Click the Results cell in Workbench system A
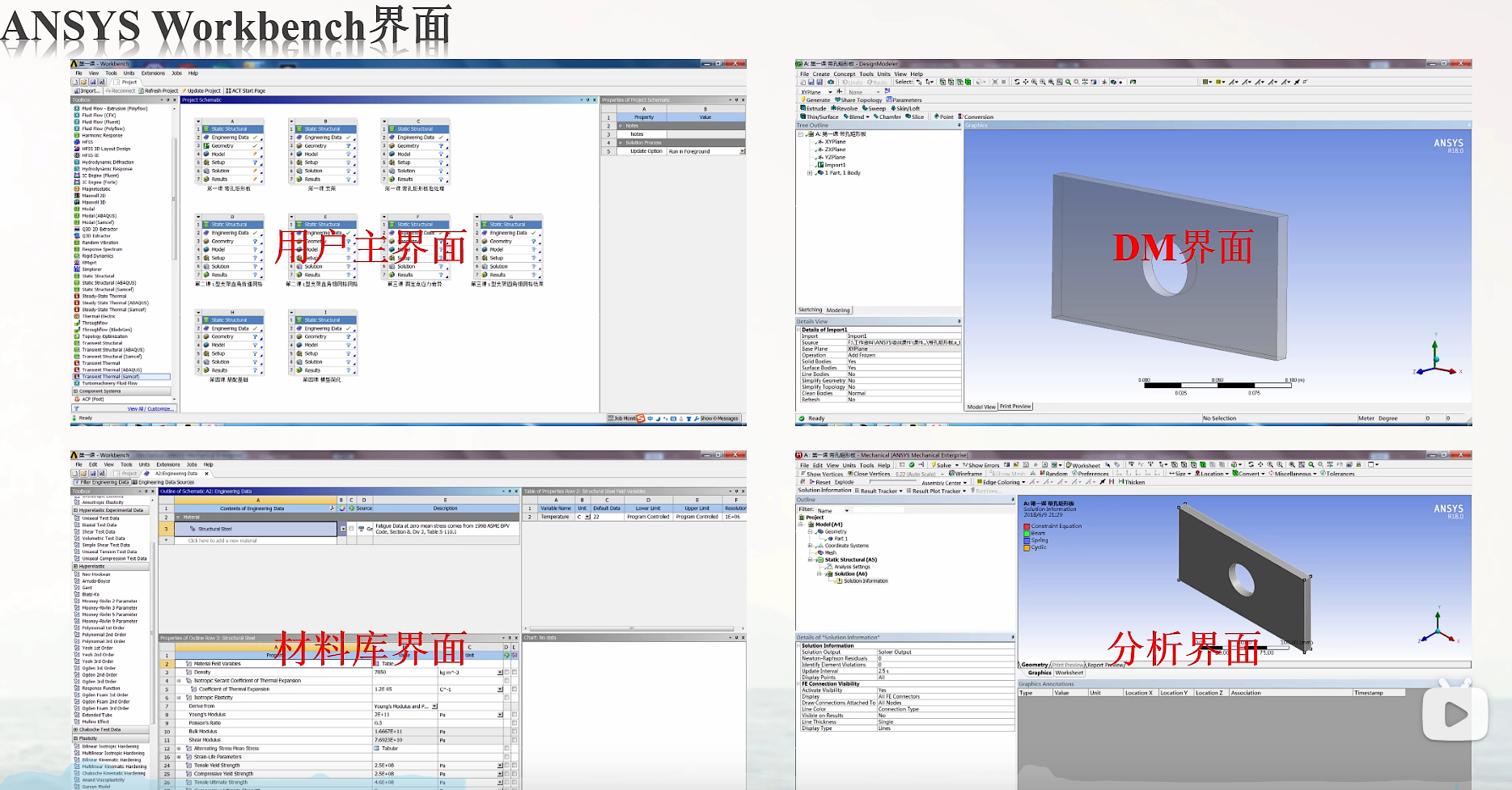Image resolution: width=1512 pixels, height=790 pixels. [233, 180]
